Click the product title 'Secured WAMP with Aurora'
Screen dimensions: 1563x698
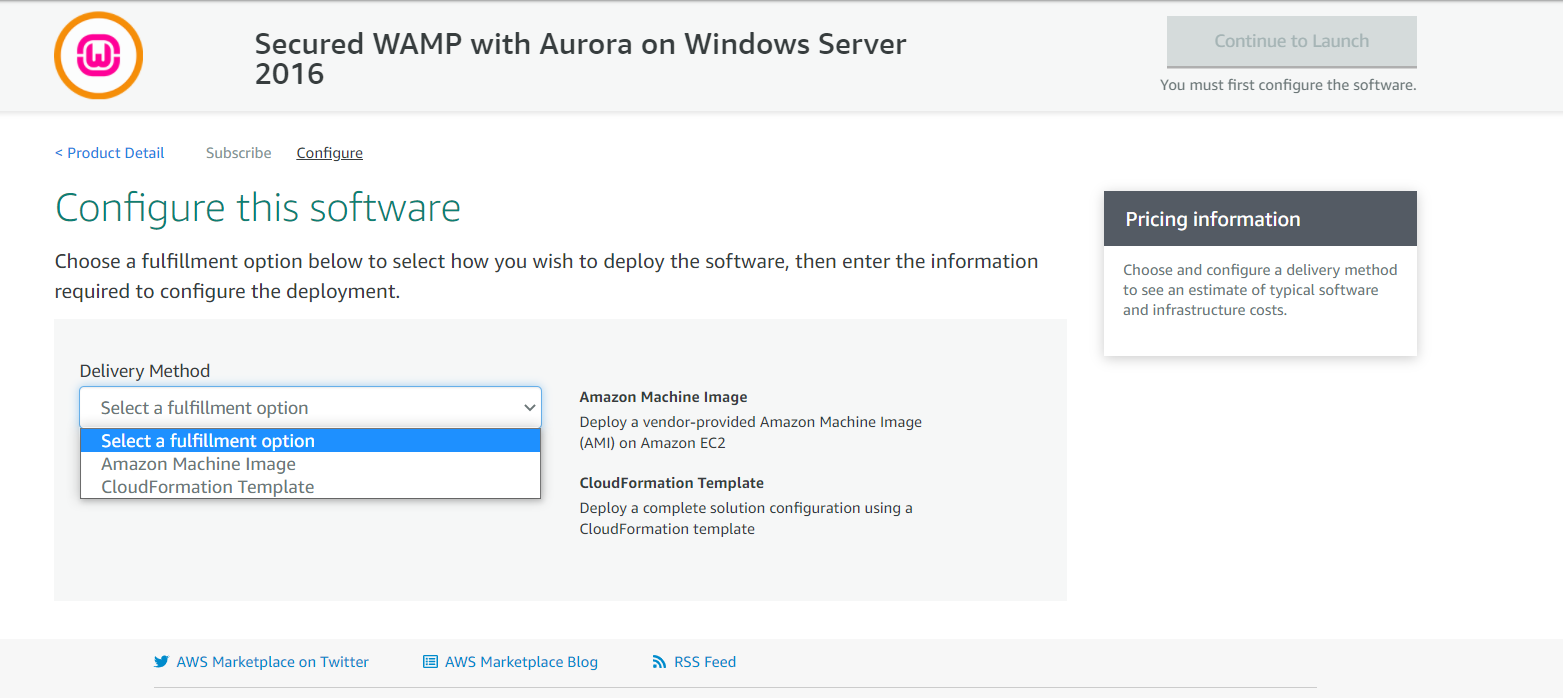(x=581, y=58)
